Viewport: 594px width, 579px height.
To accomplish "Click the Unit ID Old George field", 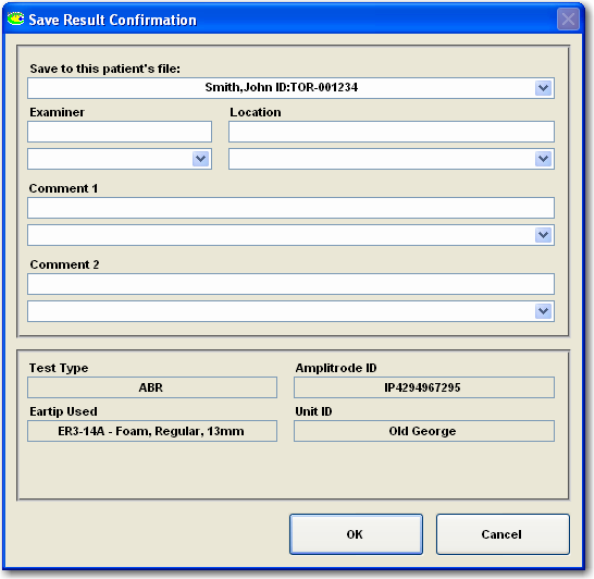I will [424, 431].
